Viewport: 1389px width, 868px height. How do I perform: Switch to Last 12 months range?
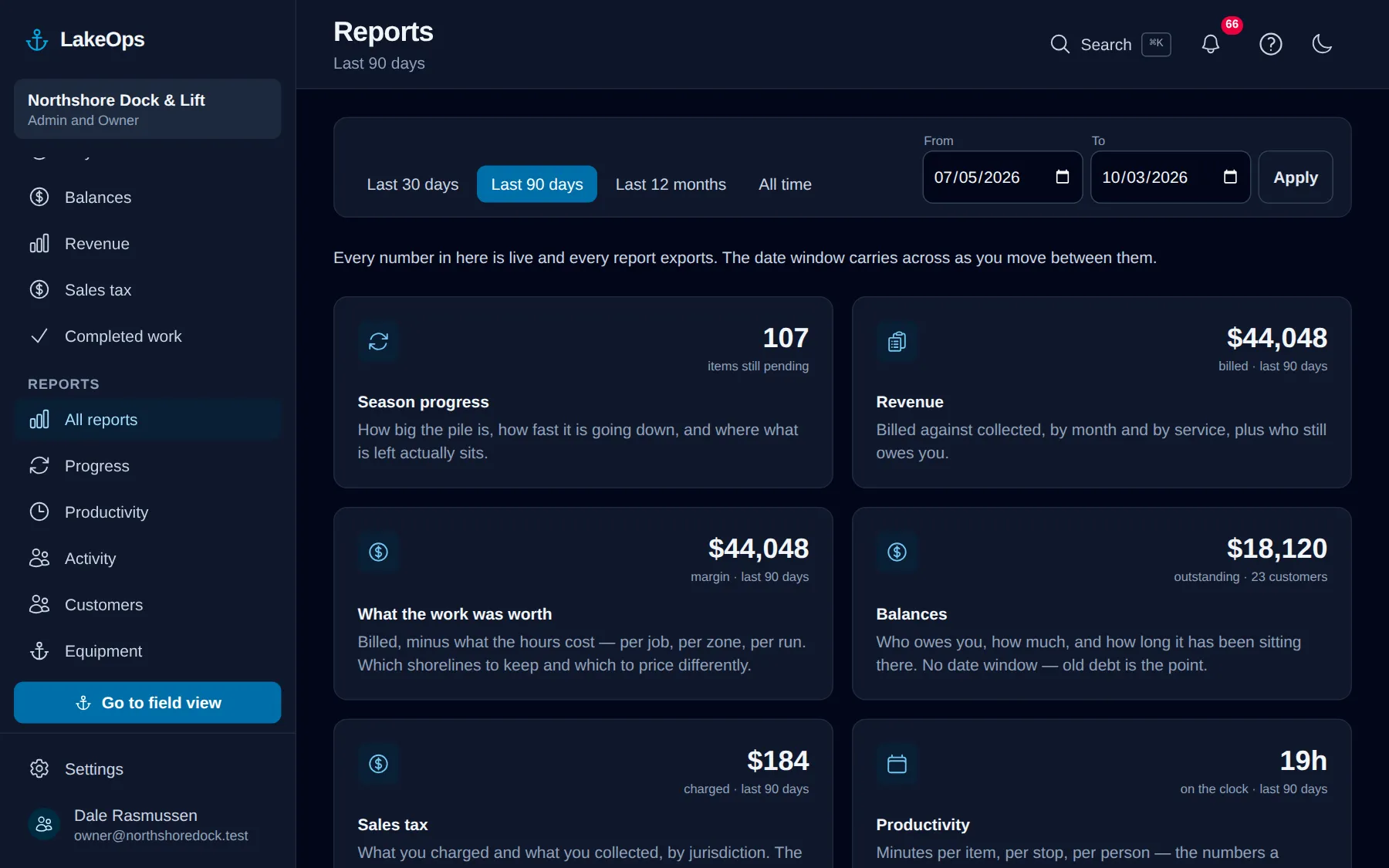[x=671, y=184]
